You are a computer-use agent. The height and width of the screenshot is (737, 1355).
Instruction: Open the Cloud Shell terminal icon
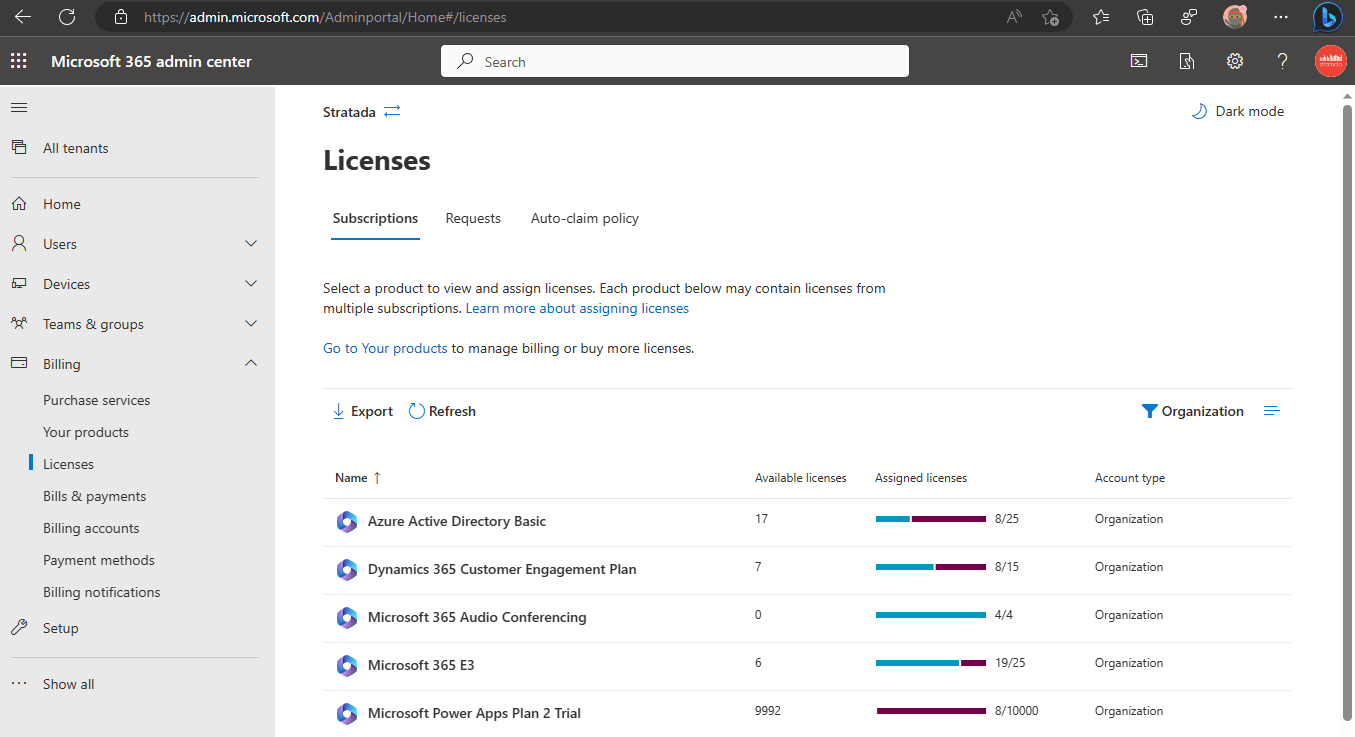pos(1139,61)
